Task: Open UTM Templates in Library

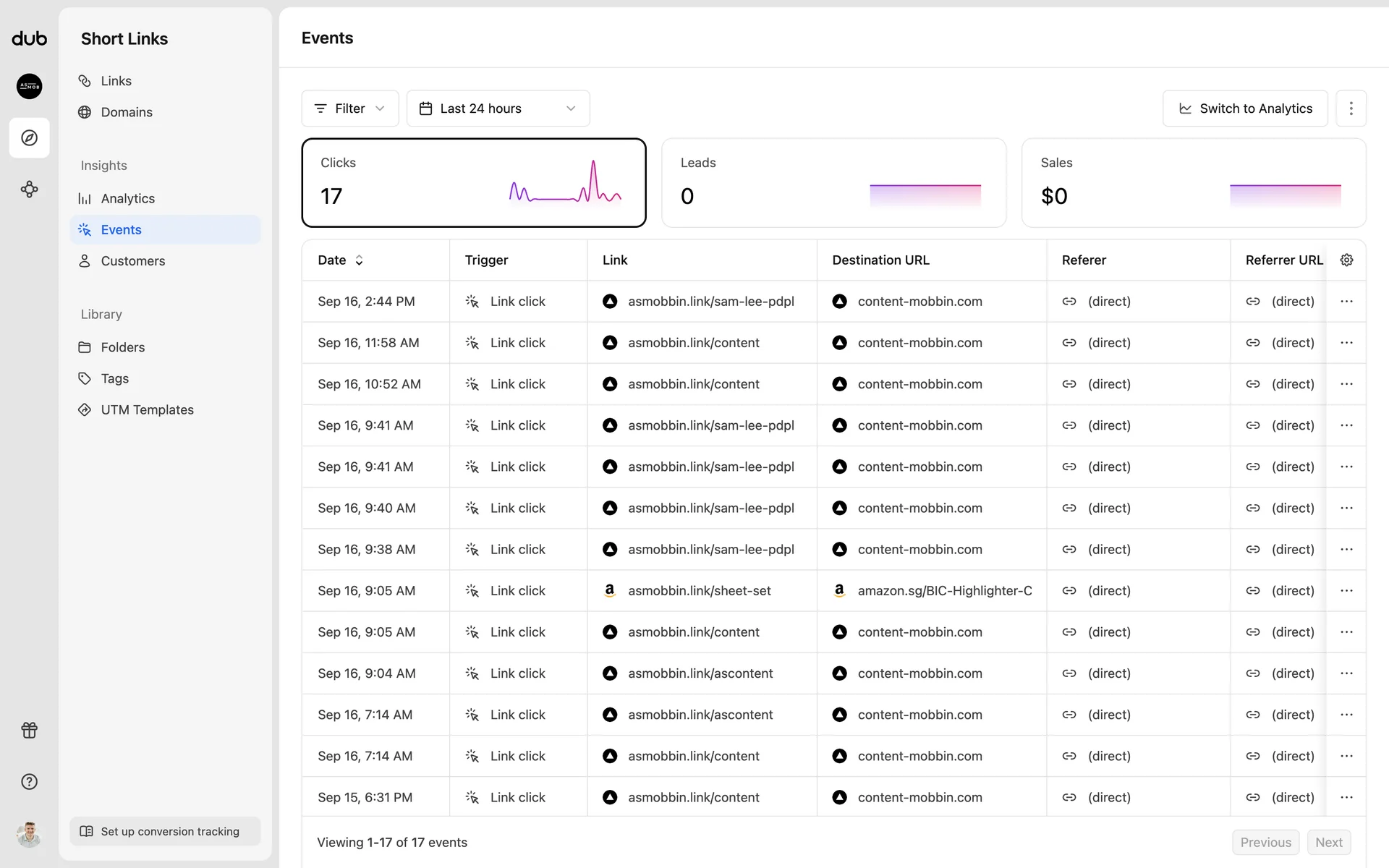Action: [x=147, y=409]
